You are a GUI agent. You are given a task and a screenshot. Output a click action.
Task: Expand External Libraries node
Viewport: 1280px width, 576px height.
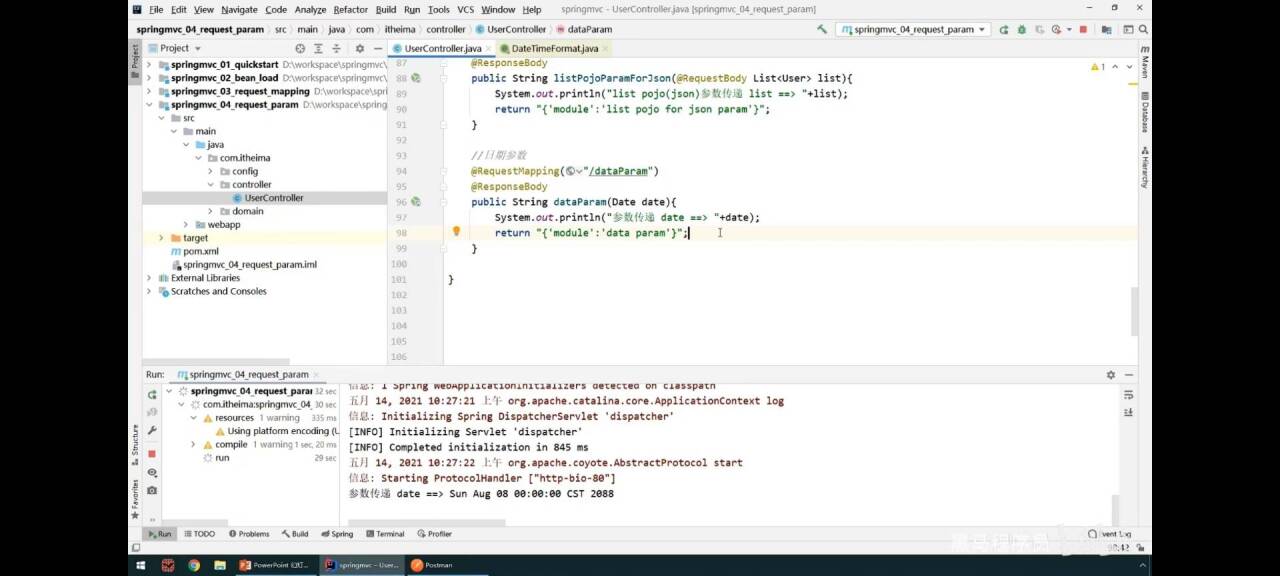coord(150,278)
